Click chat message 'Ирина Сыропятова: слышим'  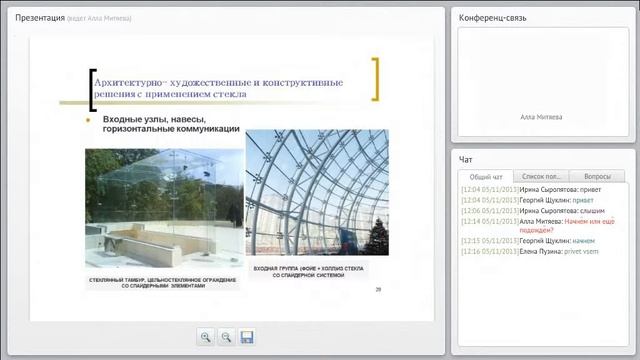coord(533,211)
